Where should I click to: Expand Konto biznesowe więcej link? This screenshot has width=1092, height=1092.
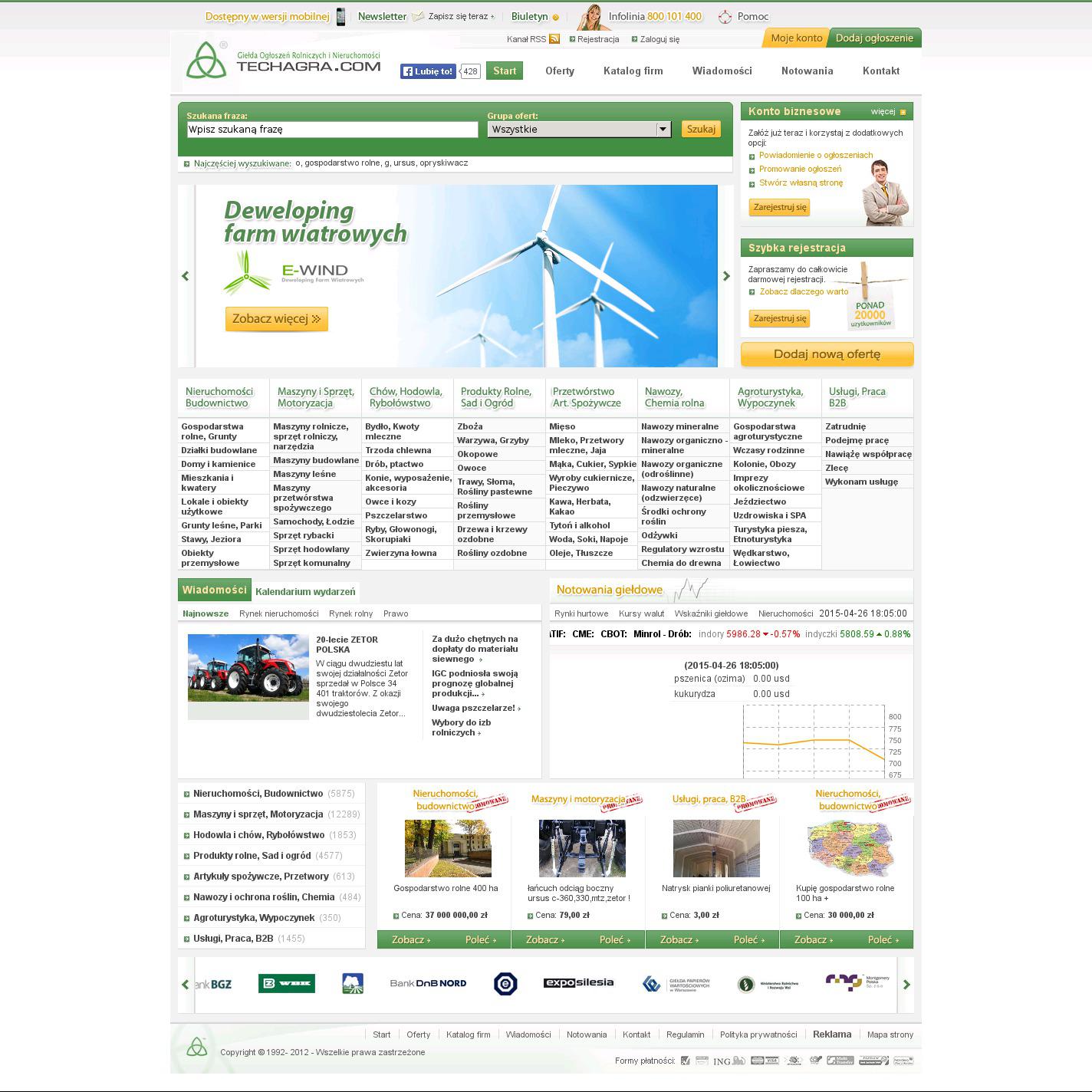click(x=888, y=112)
